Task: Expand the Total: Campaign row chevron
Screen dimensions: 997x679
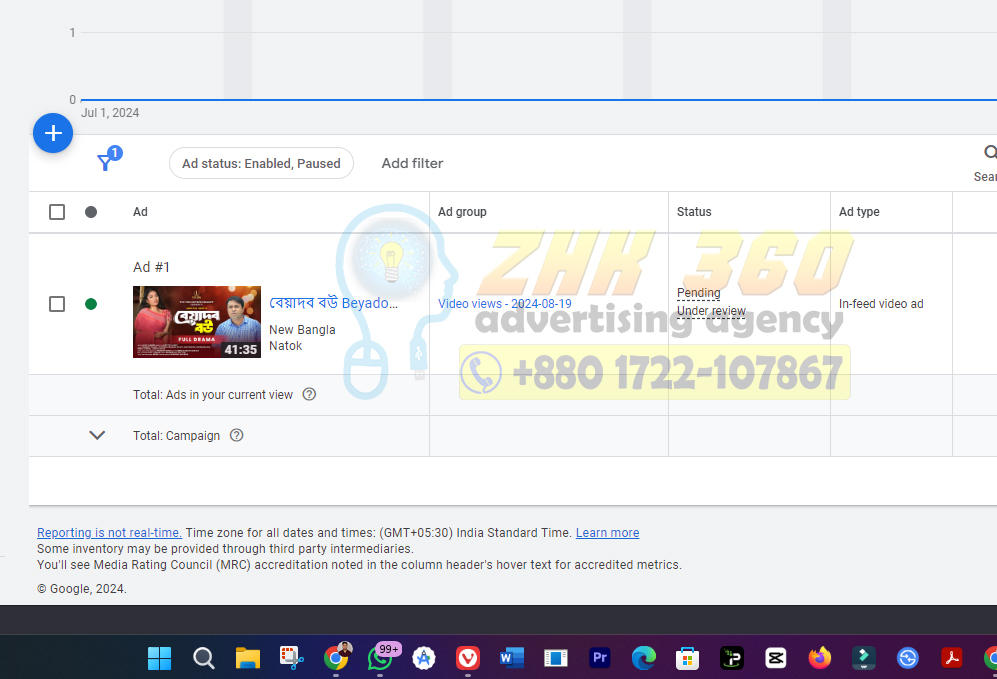Action: (97, 436)
